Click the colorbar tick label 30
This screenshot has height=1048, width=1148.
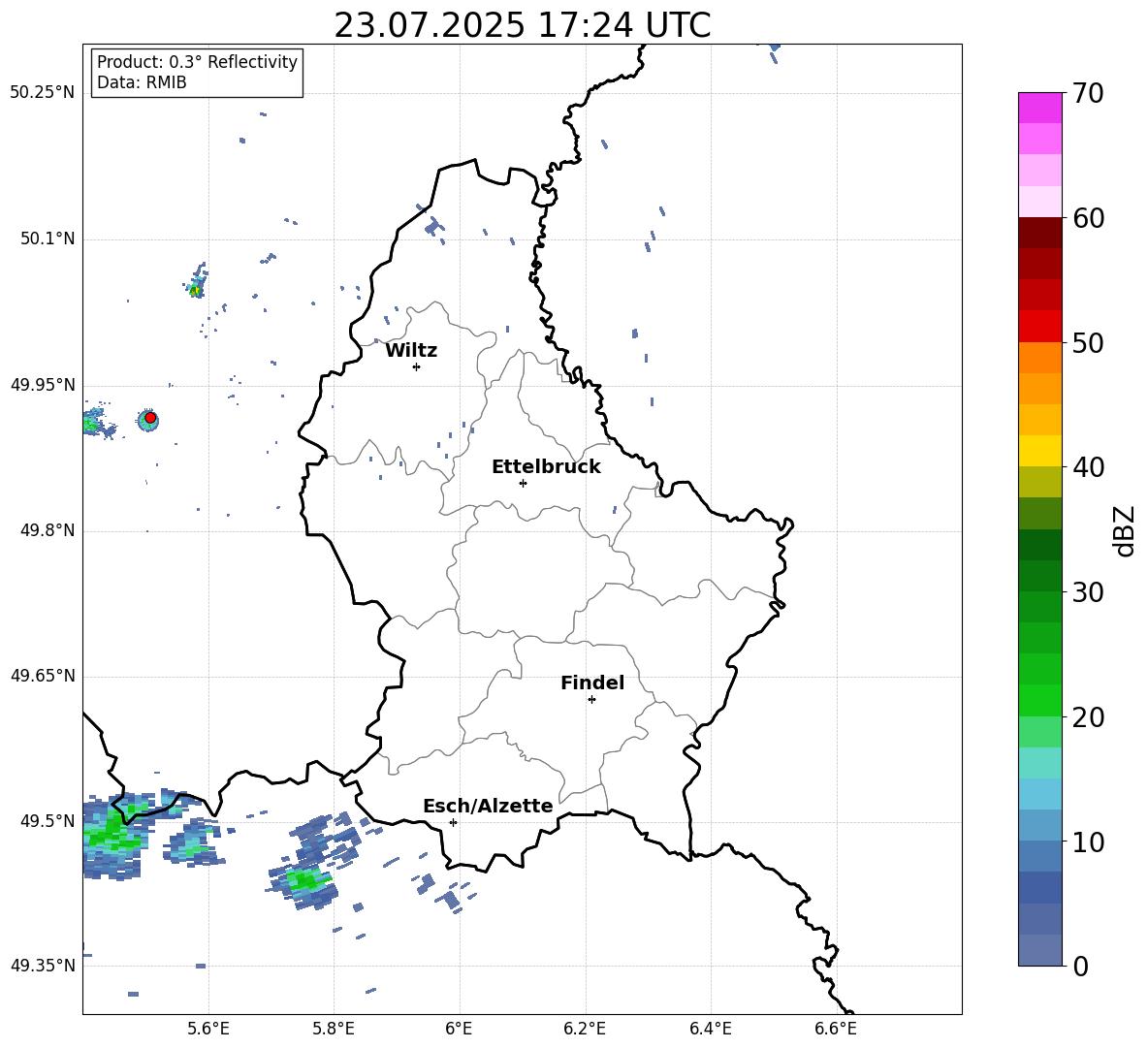[1088, 592]
